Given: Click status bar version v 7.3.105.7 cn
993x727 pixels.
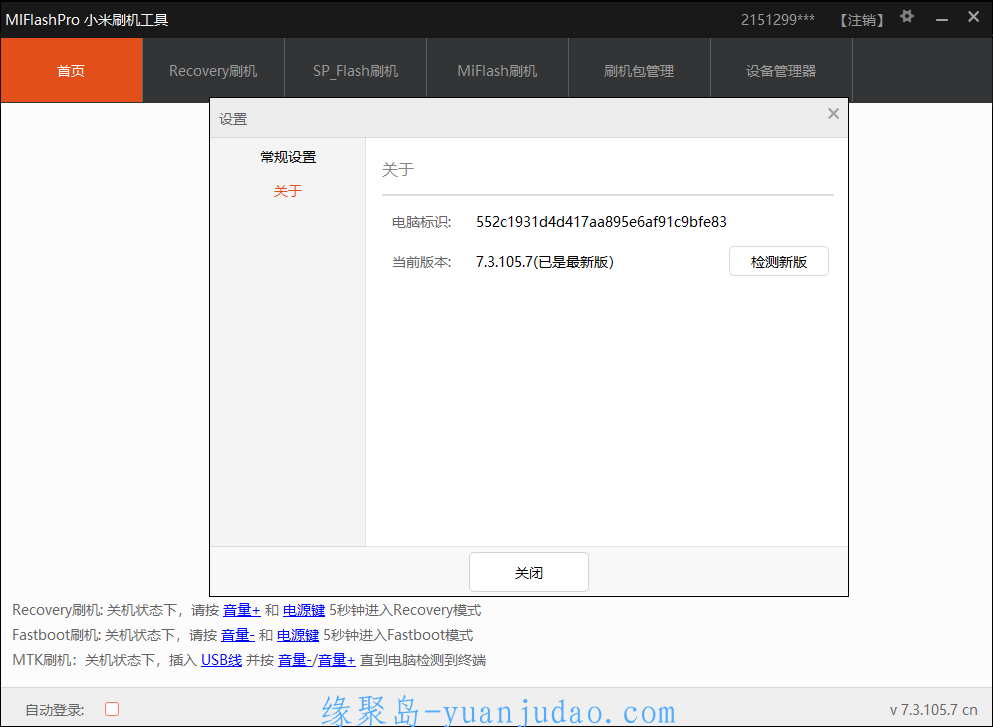Looking at the screenshot, I should coord(933,710).
